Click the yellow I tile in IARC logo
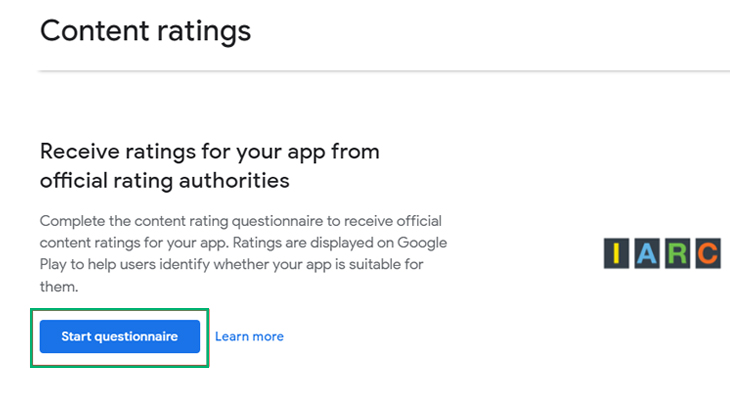Image resolution: width=730 pixels, height=400 pixels. click(x=616, y=253)
